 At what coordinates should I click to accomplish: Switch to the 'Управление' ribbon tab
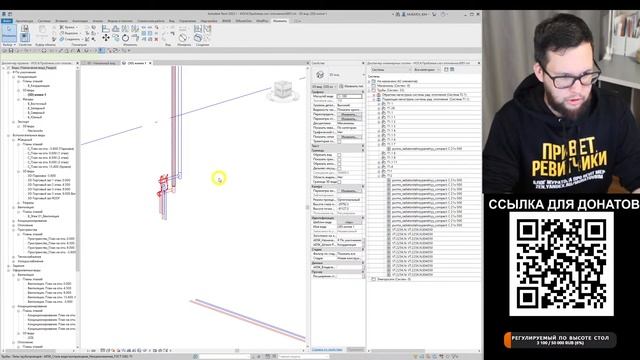pyautogui.click(x=187, y=21)
